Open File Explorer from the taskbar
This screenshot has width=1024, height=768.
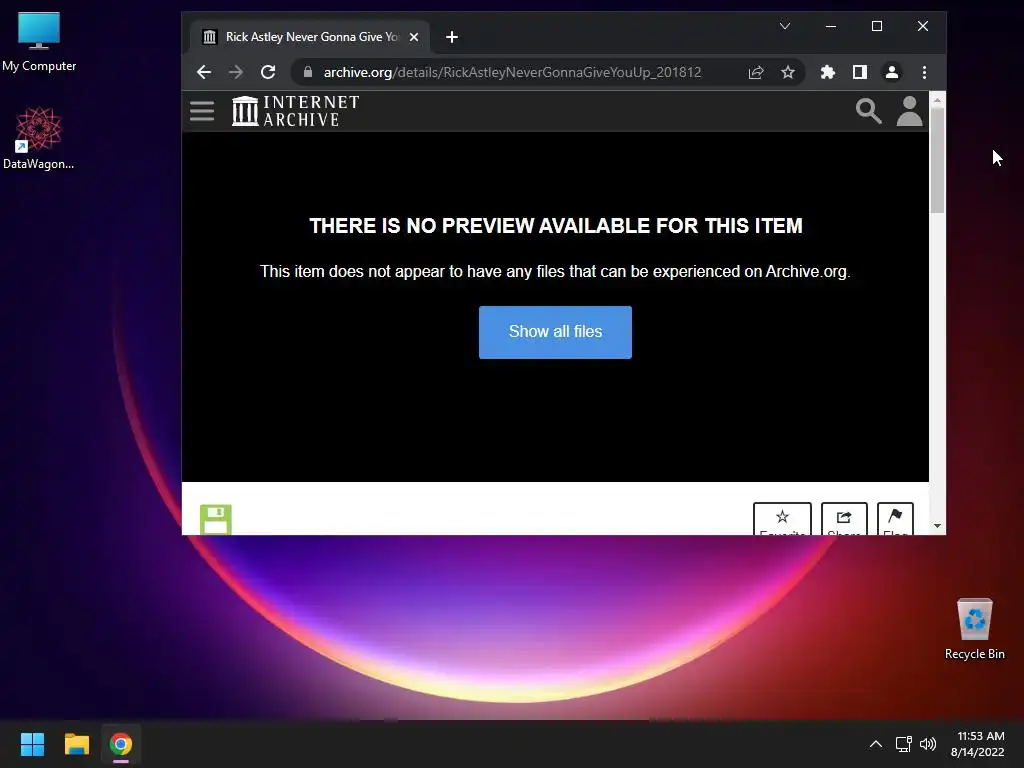coord(76,744)
